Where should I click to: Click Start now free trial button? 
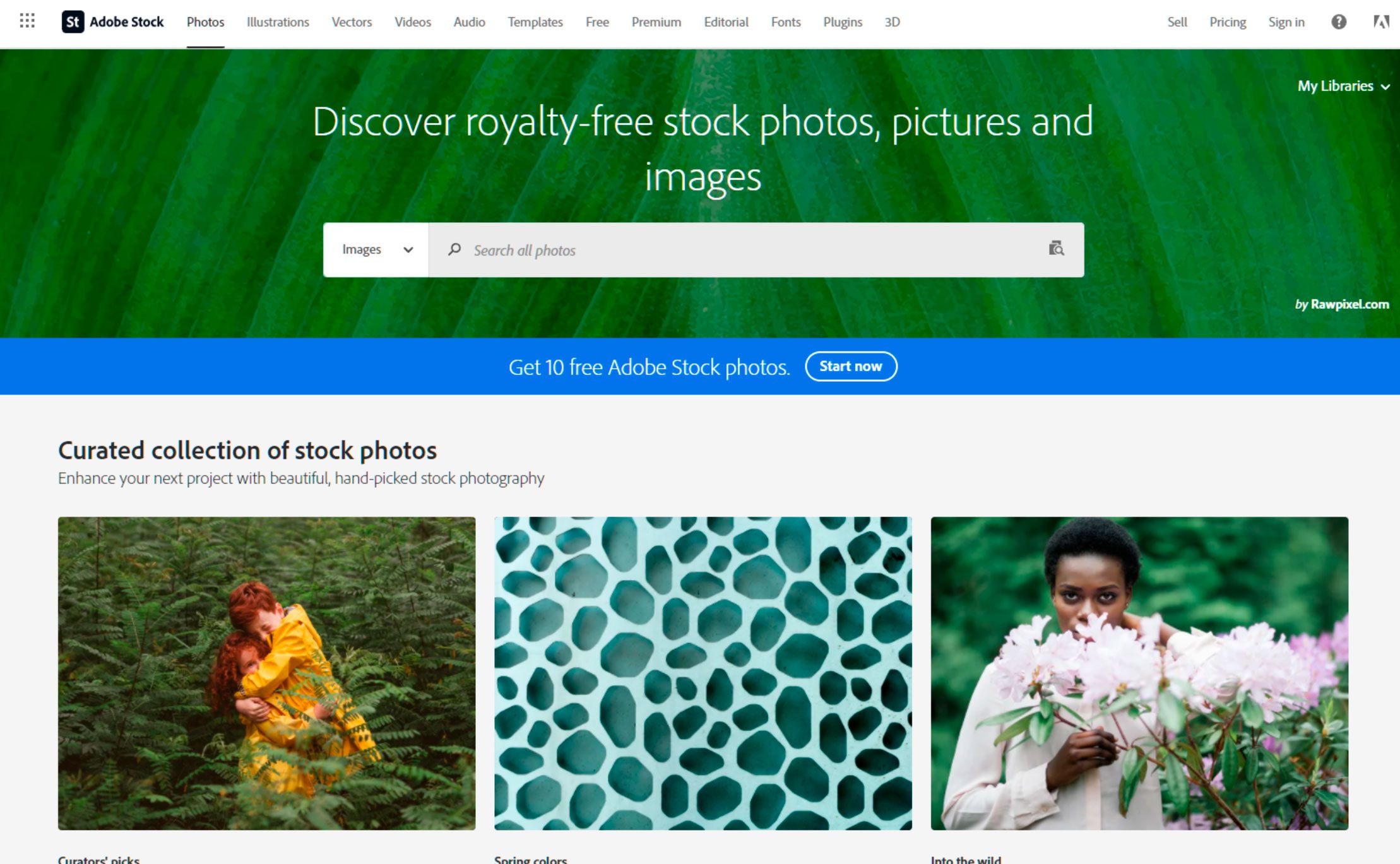click(849, 365)
